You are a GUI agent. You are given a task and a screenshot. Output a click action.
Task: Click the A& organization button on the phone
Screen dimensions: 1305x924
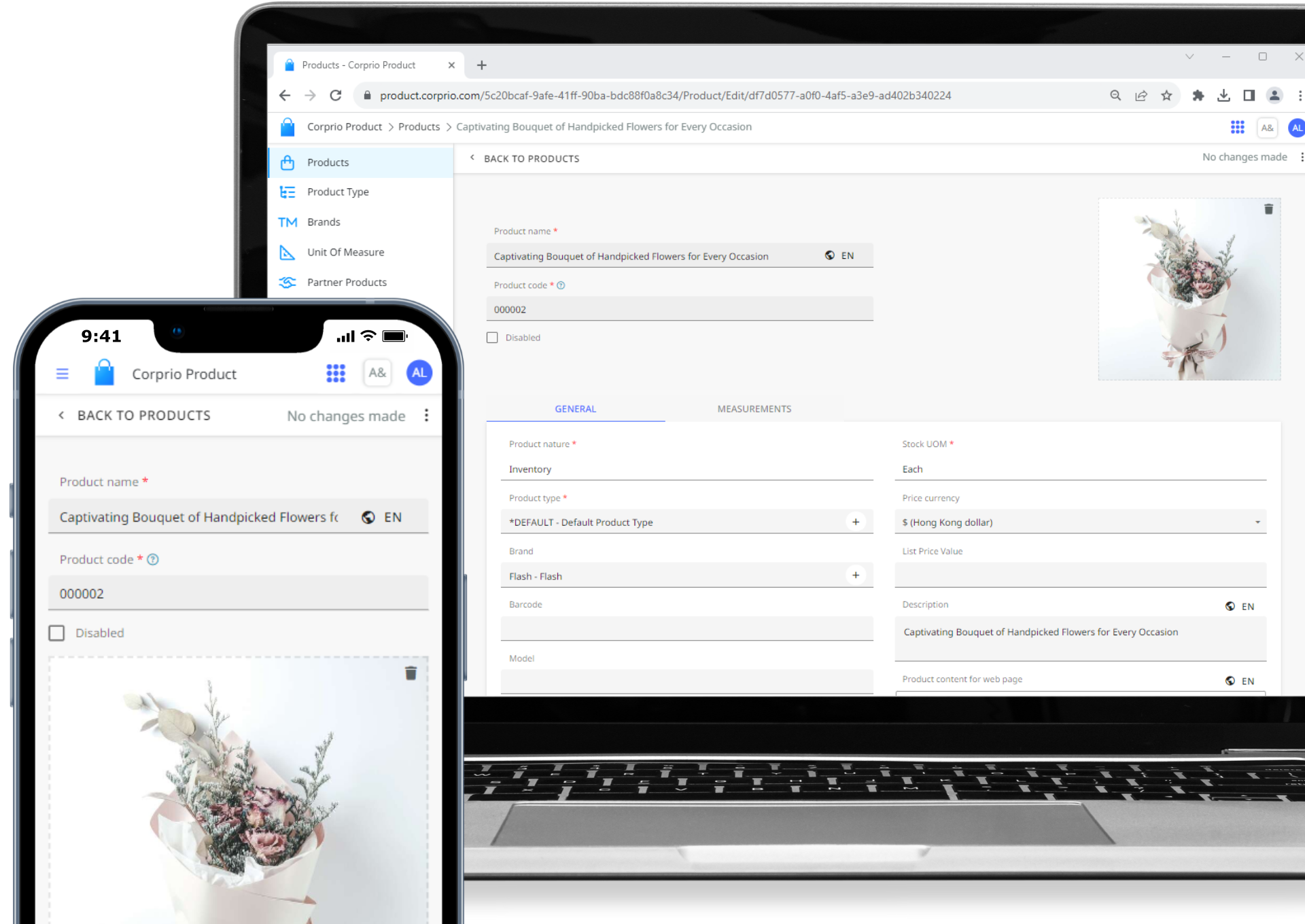pyautogui.click(x=377, y=373)
